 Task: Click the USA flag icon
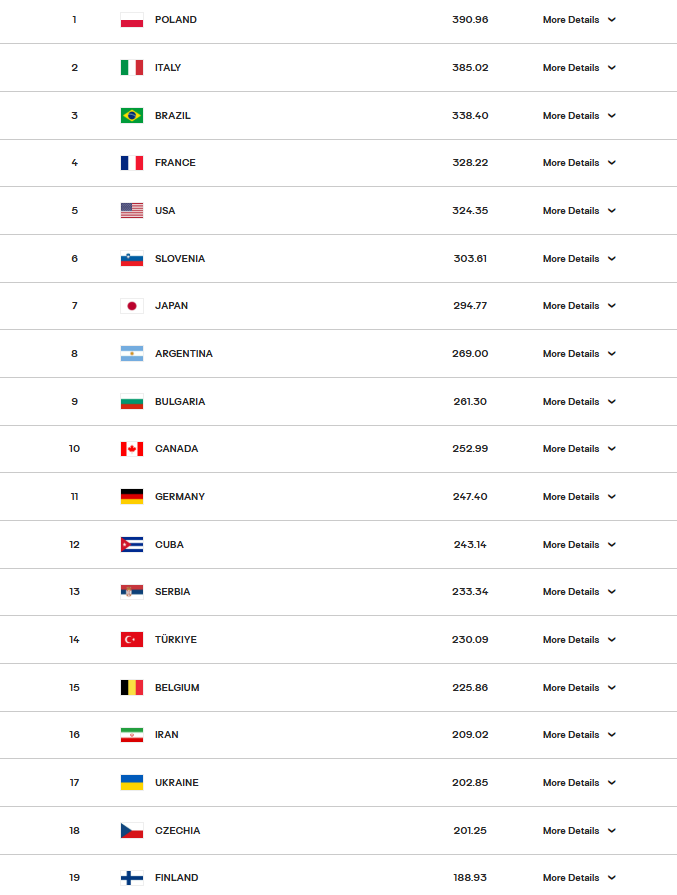click(132, 211)
